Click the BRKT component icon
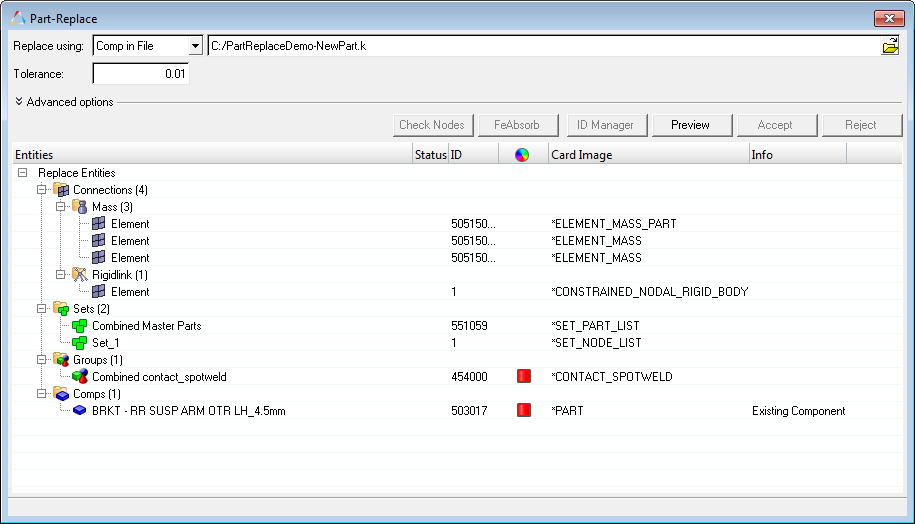The height and width of the screenshot is (524, 915). (79, 410)
